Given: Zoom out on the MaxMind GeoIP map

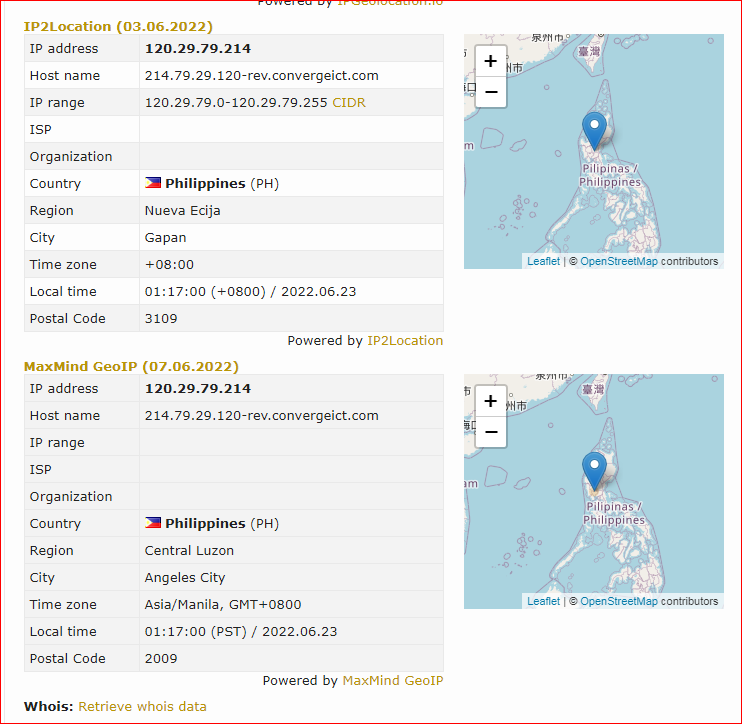Looking at the screenshot, I should click(x=491, y=432).
